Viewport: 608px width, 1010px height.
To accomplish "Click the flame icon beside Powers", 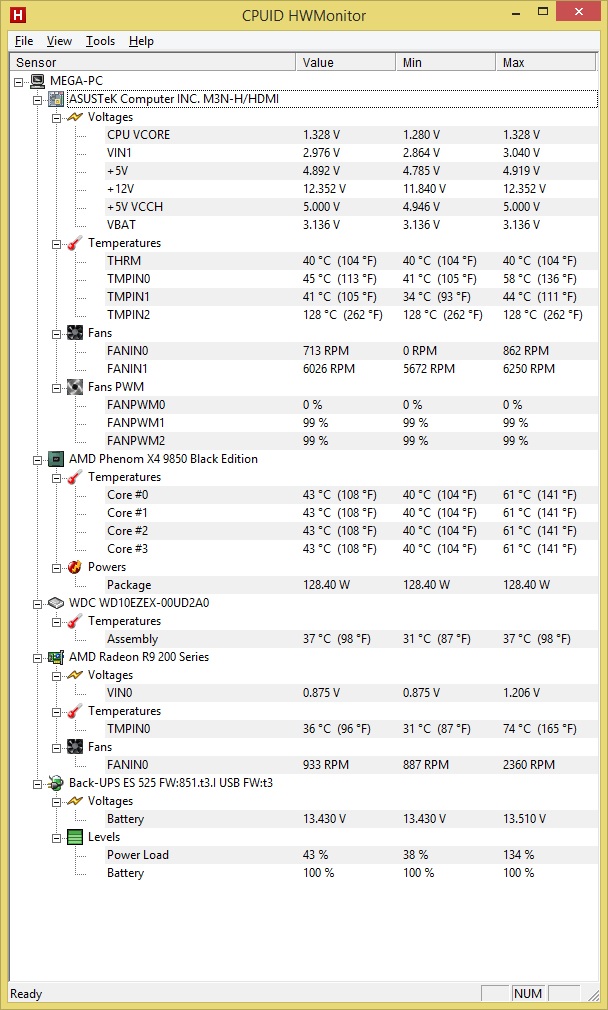I will [x=75, y=567].
